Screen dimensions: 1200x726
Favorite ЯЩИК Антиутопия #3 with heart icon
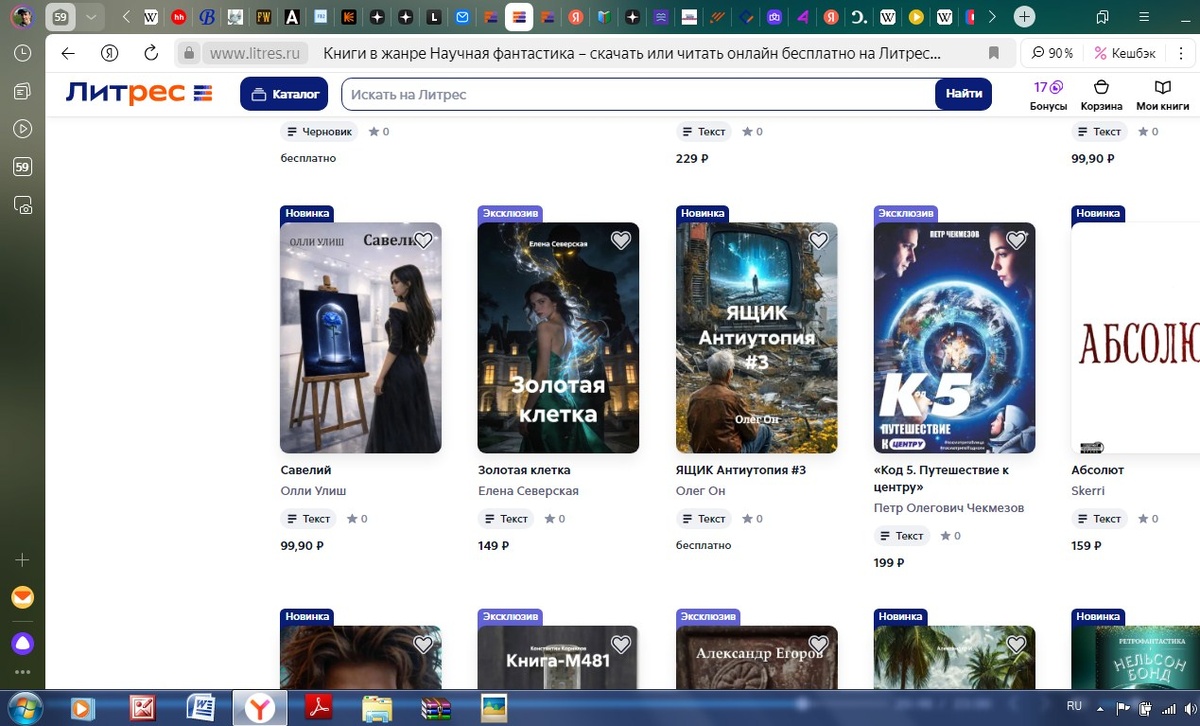pos(819,240)
